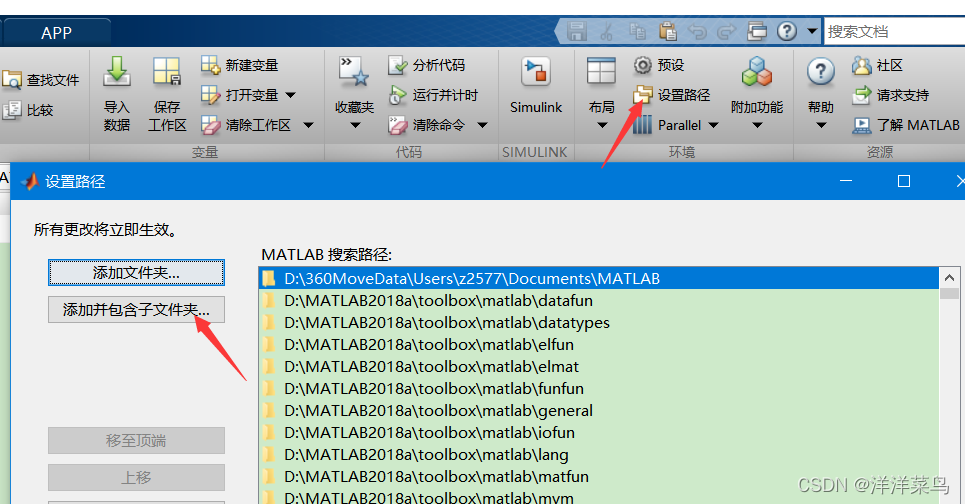965x504 pixels.
Task: Select the toolbox\matlab\elfun path row
Action: click(599, 345)
